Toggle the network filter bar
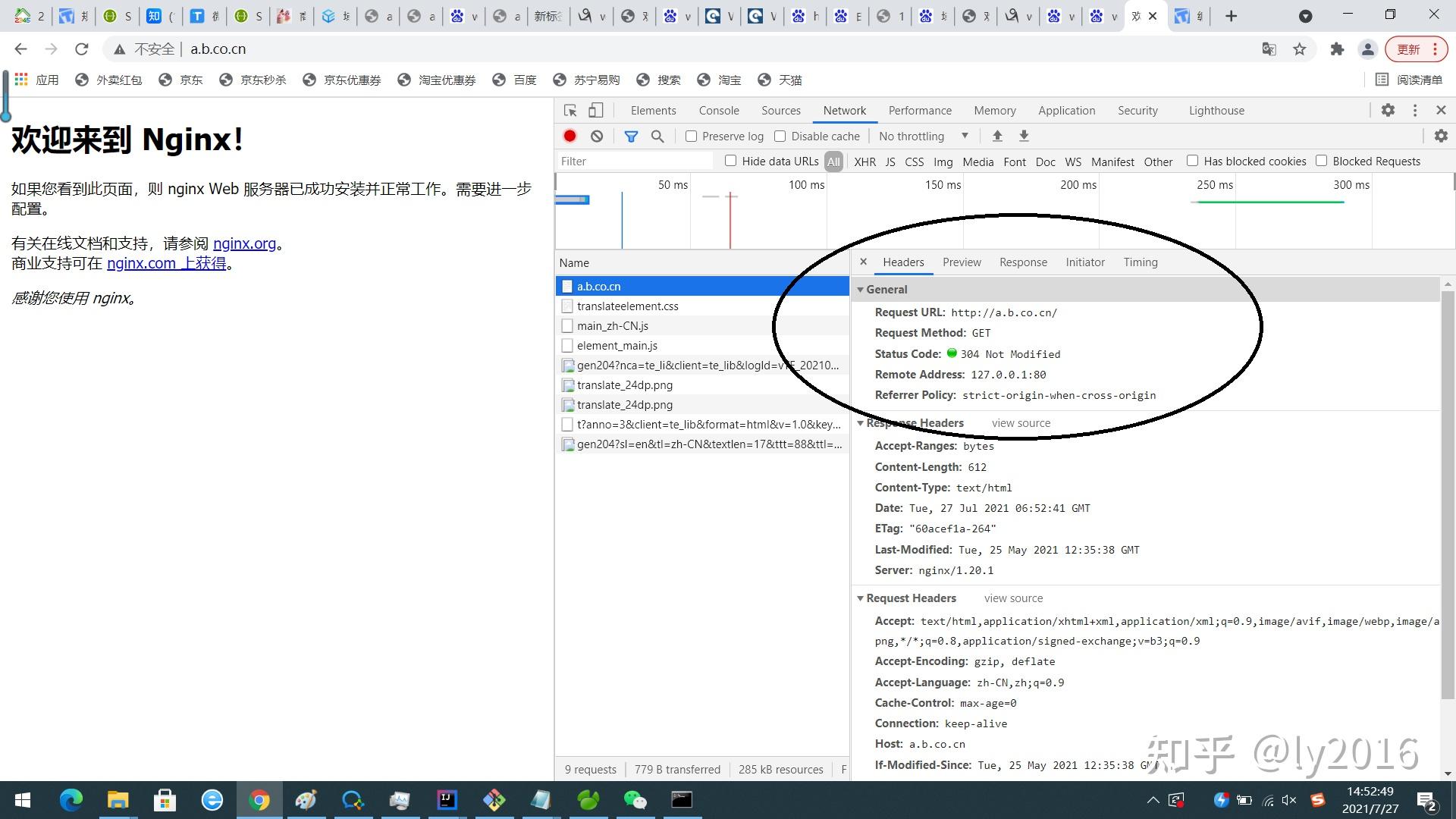1456x819 pixels. coord(631,136)
